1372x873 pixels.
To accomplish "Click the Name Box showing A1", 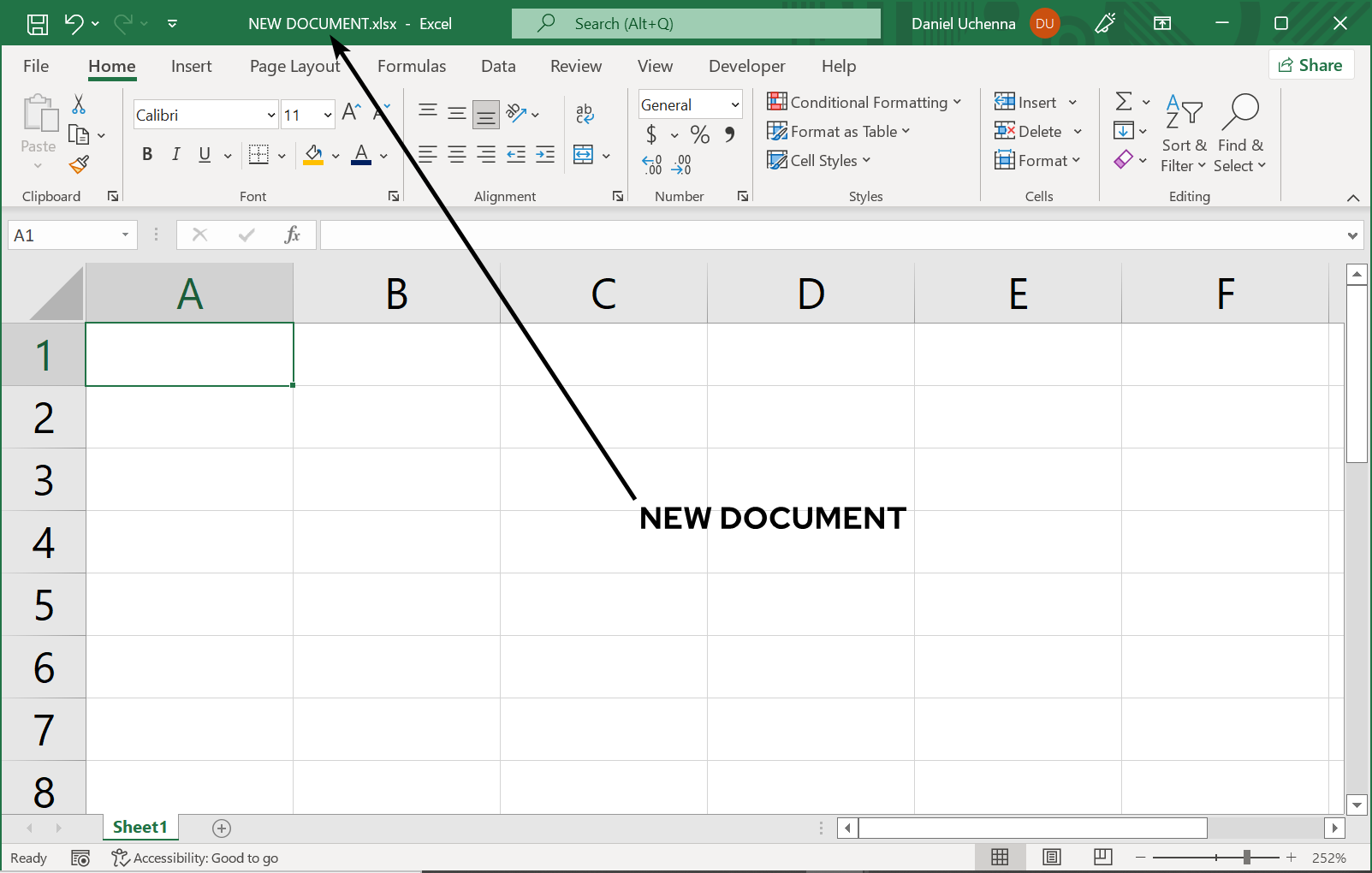I will click(x=62, y=235).
